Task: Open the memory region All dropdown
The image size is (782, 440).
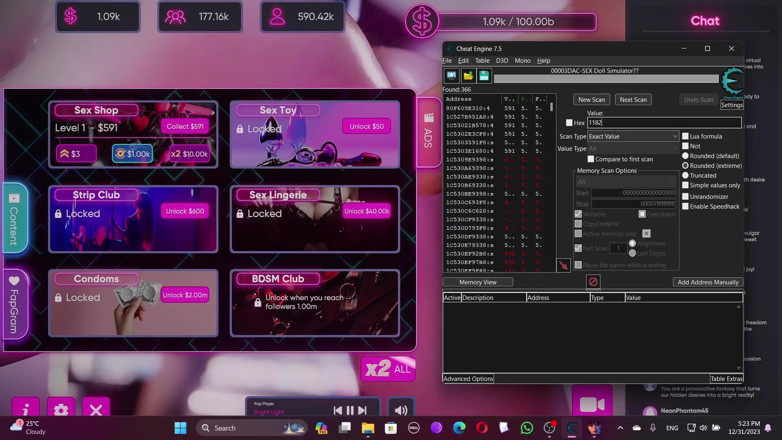Action: 626,182
